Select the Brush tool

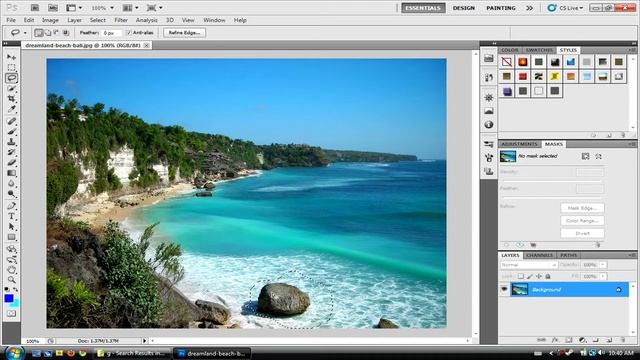(11, 131)
